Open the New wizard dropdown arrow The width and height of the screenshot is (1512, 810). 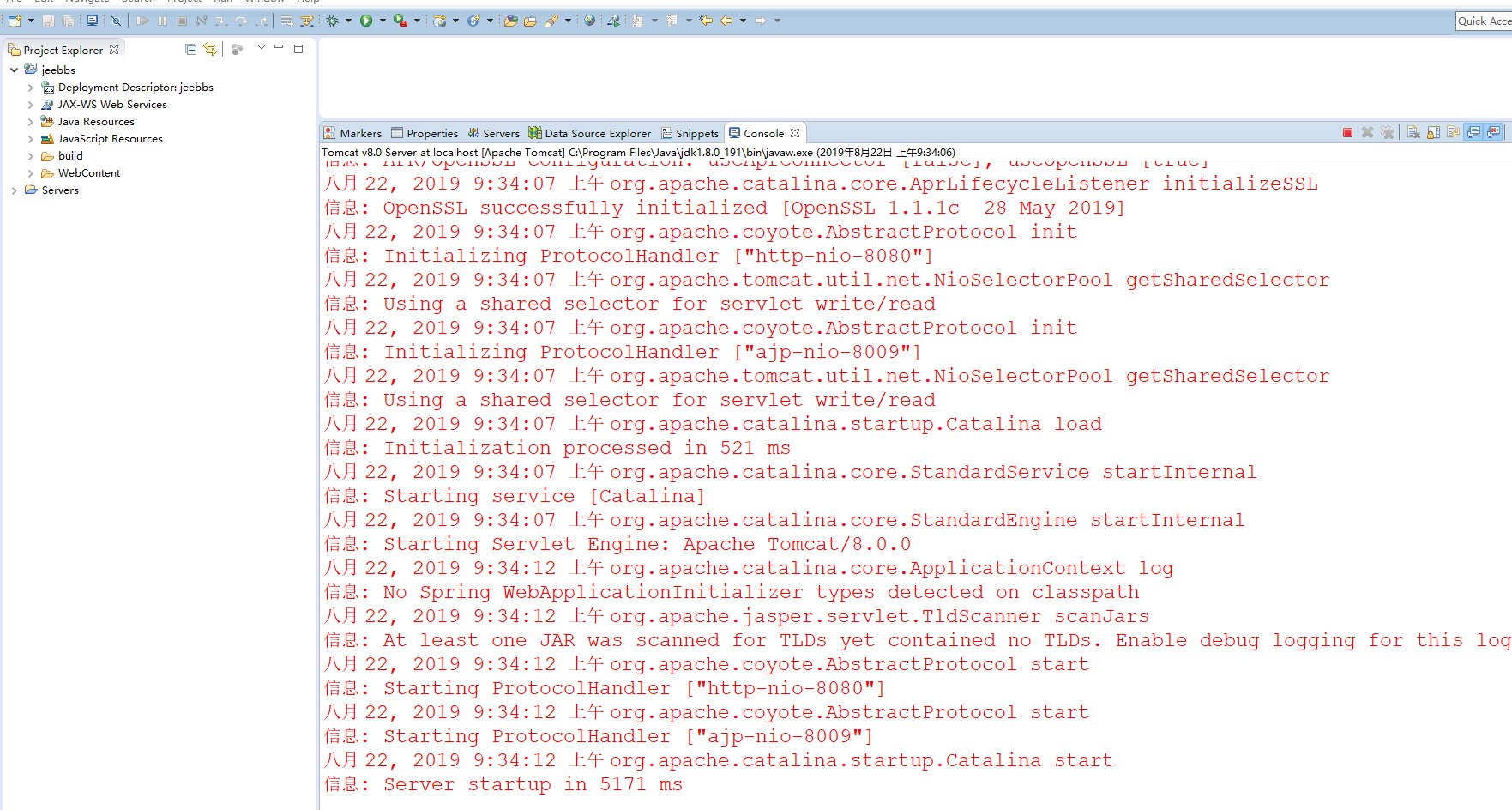31,21
